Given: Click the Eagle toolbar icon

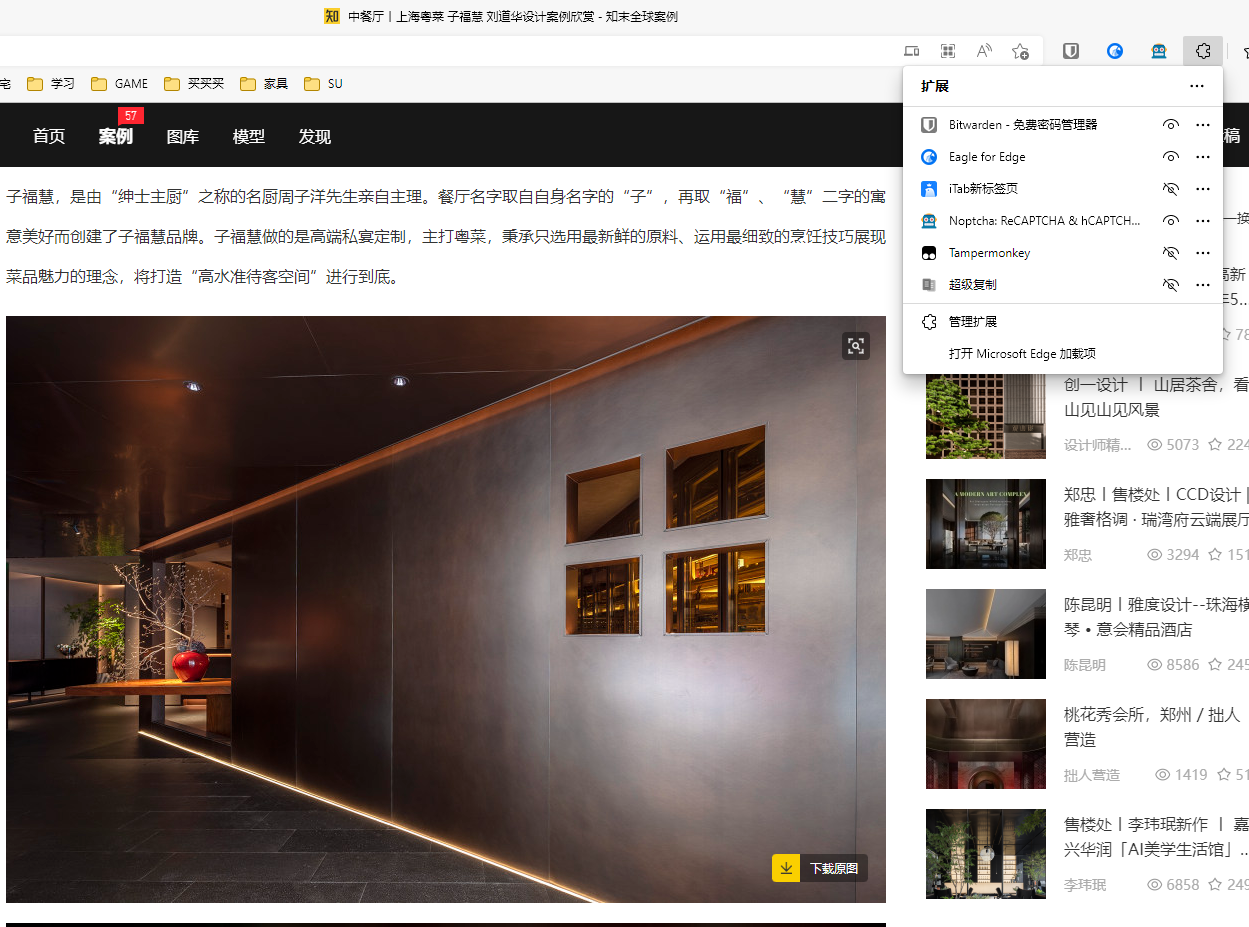Looking at the screenshot, I should (x=1115, y=51).
